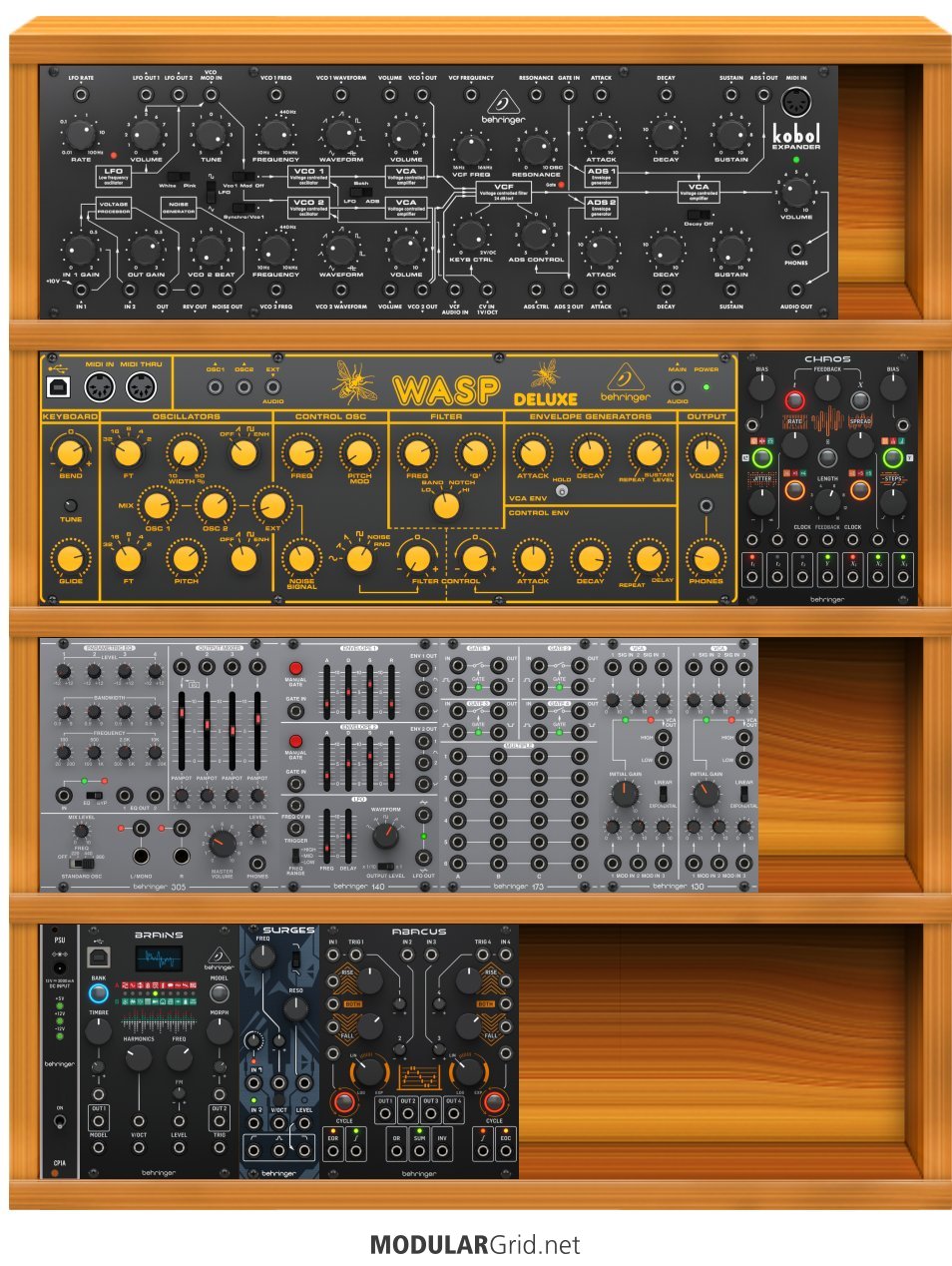The width and height of the screenshot is (952, 1266).
Task: Click the WASP USB port
Action: (x=60, y=386)
